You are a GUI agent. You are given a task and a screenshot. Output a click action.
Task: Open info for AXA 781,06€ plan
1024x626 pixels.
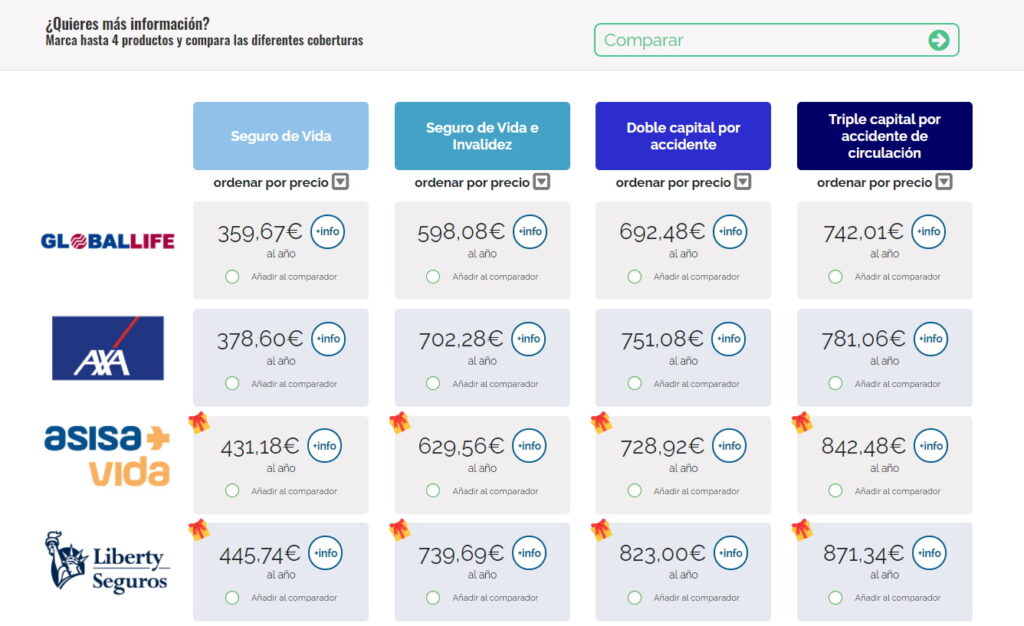point(931,339)
